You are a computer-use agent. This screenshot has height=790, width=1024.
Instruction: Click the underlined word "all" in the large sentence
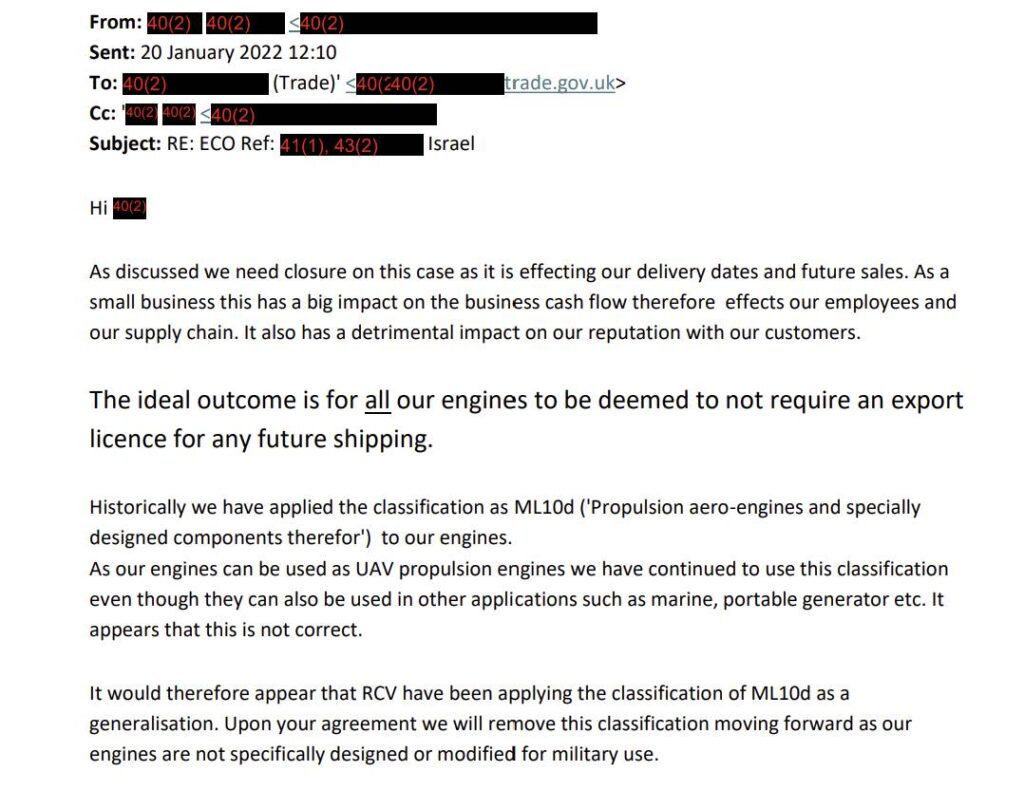point(377,401)
